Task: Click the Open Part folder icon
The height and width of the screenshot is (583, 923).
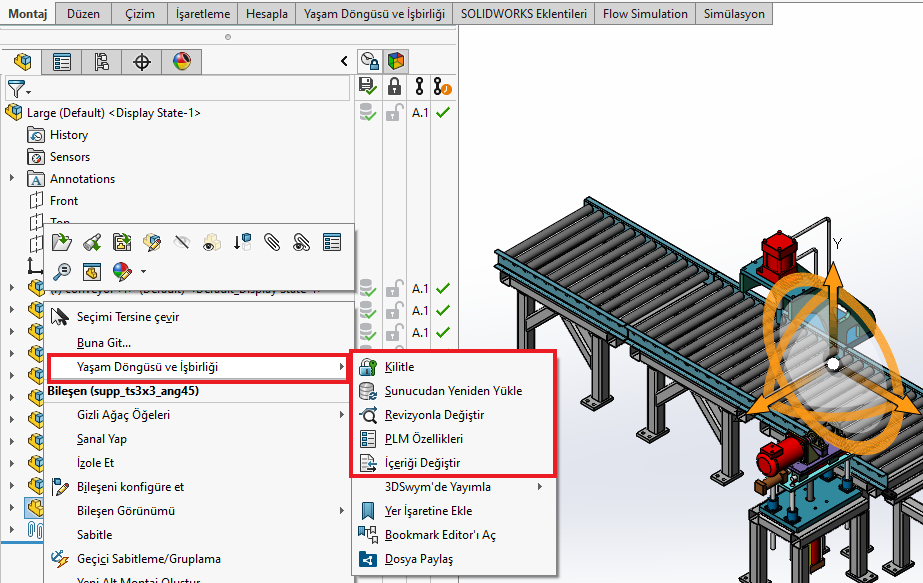Action: click(x=62, y=241)
